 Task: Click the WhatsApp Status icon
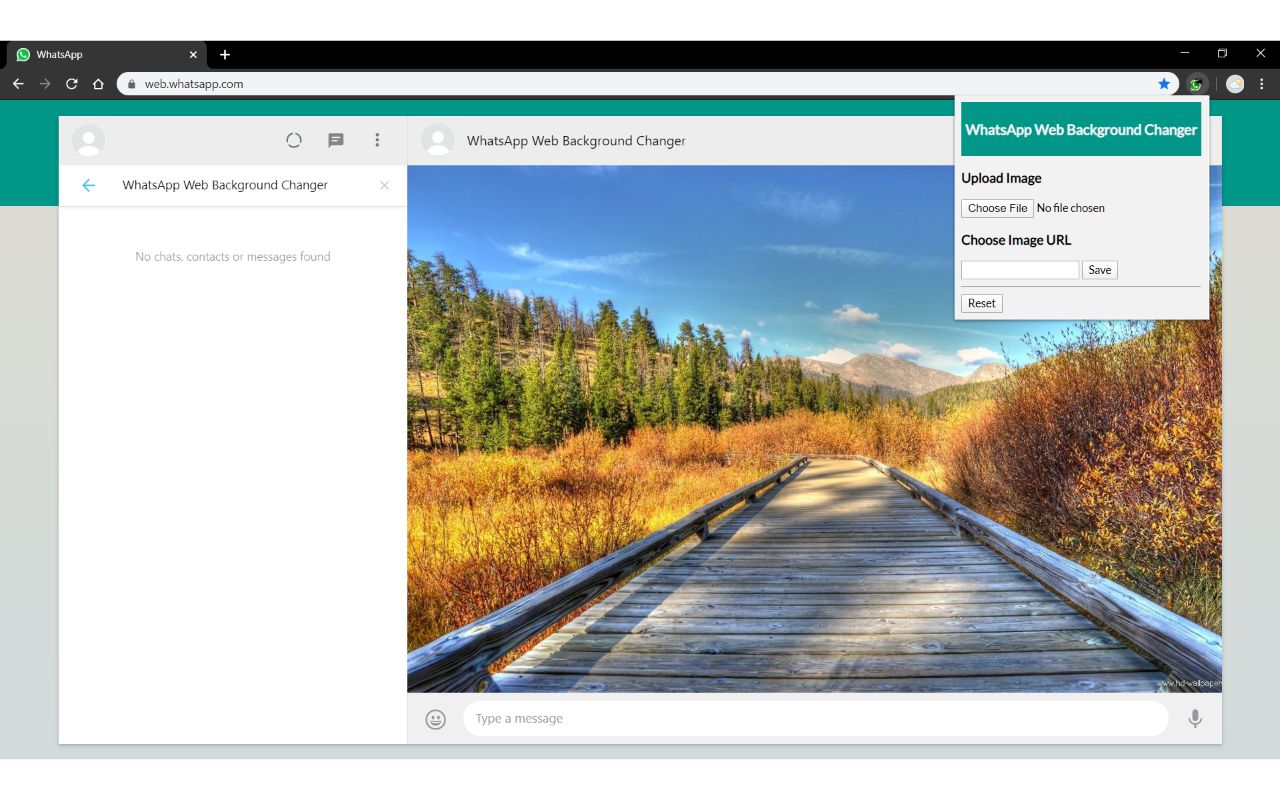294,141
